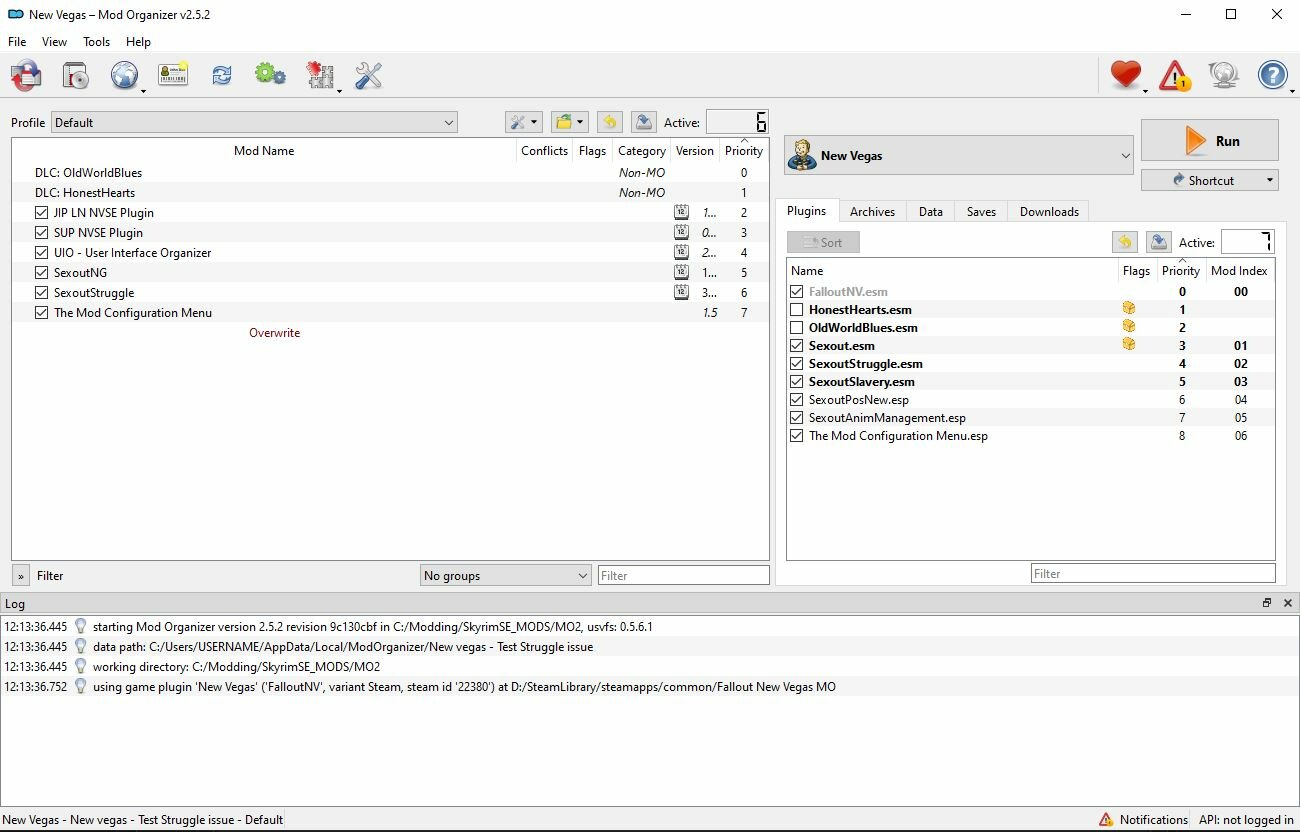Open the Shortcut dropdown under Run
The image size is (1300, 832).
(1210, 180)
